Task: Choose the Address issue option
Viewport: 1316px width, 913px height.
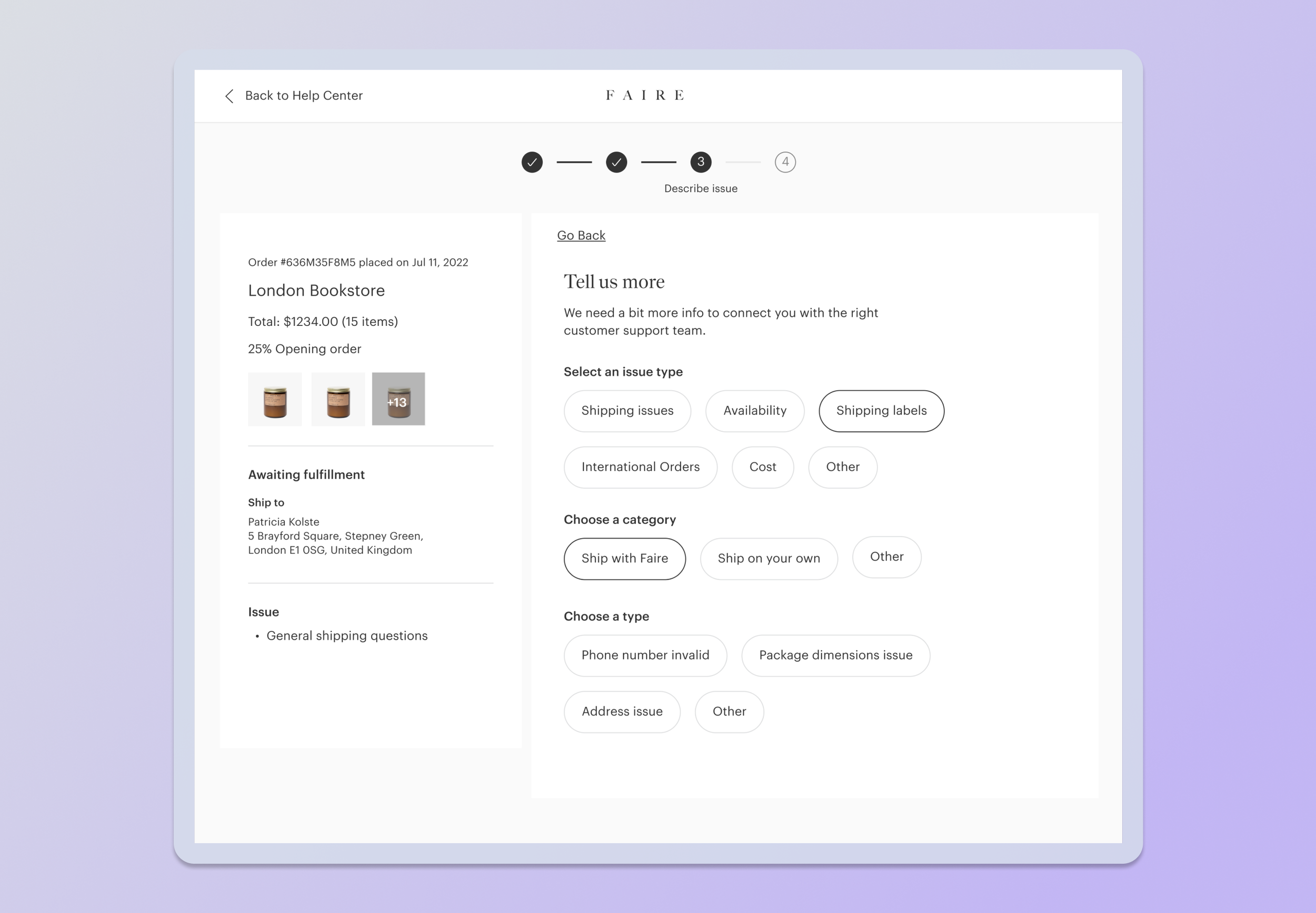Action: pos(622,712)
